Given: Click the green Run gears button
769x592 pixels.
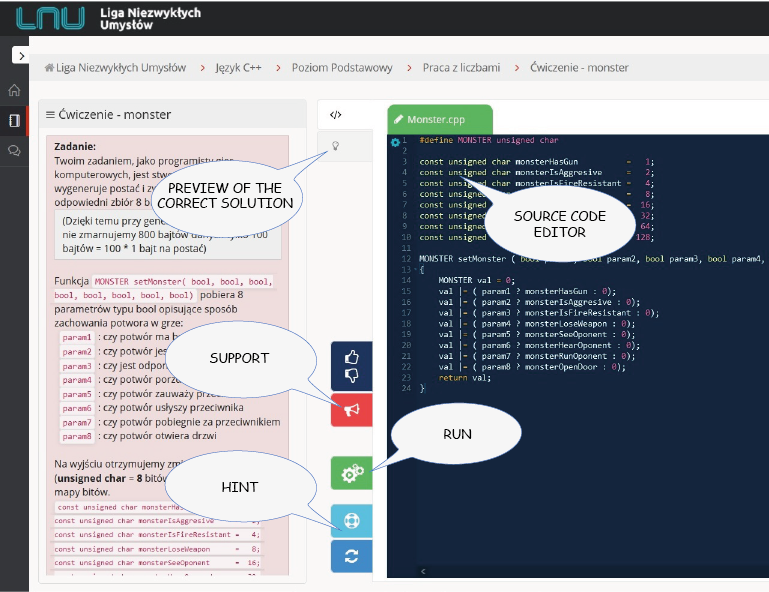Looking at the screenshot, I should (x=352, y=474).
